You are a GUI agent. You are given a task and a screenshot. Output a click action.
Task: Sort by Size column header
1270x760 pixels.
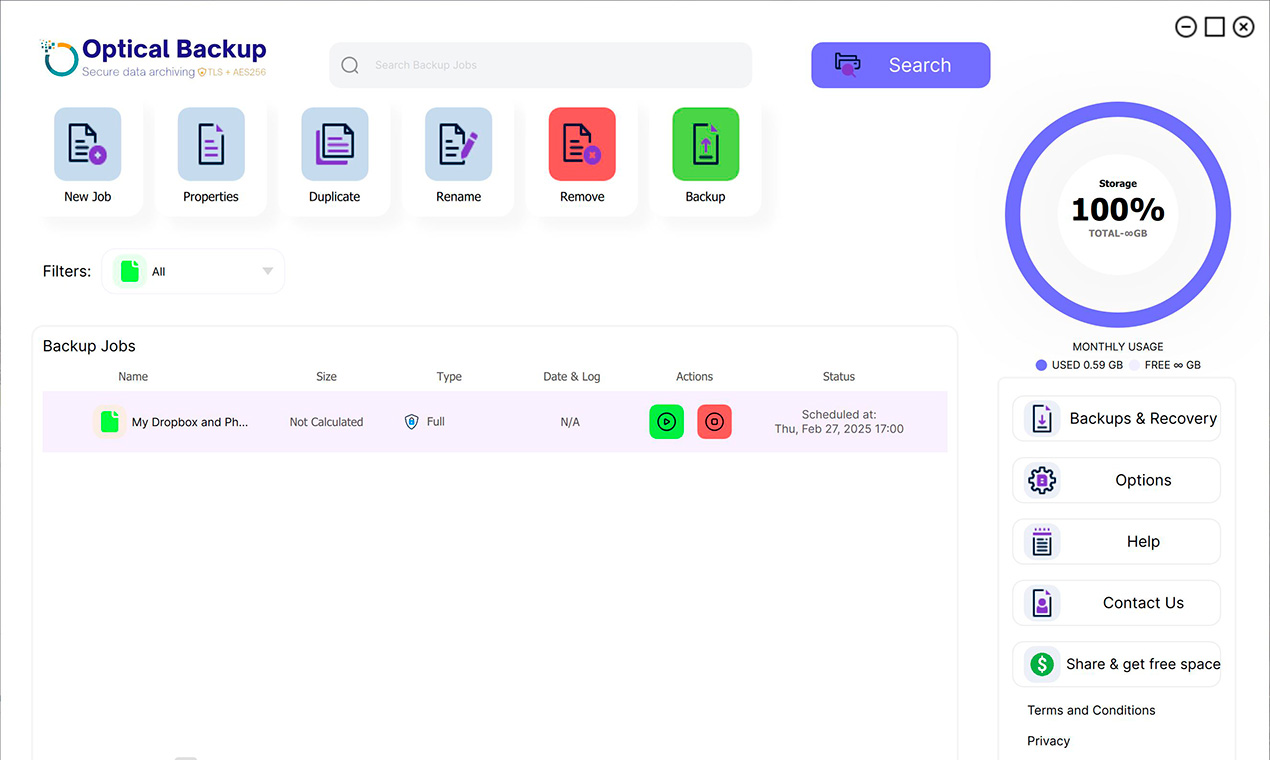click(x=326, y=377)
